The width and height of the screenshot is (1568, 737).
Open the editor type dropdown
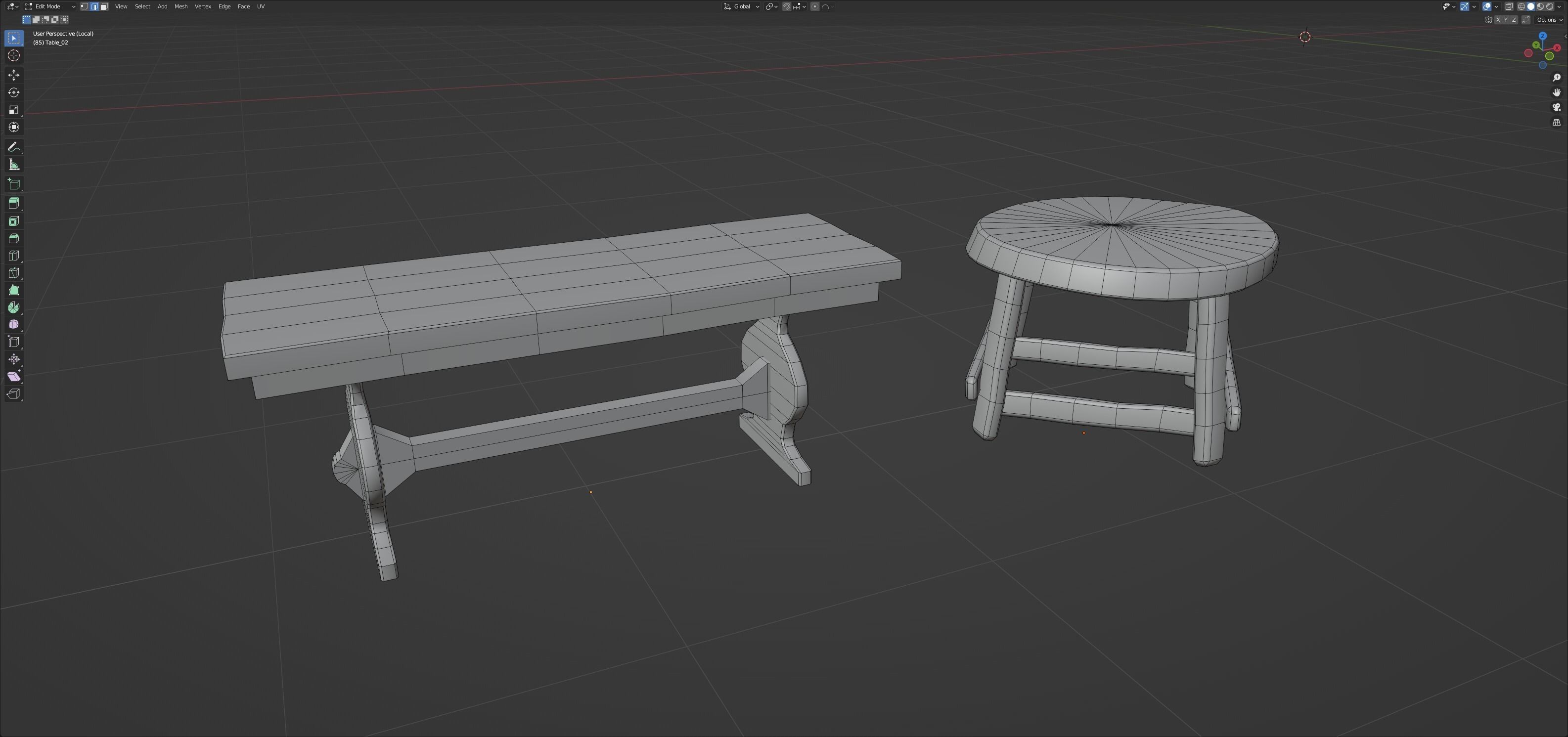click(13, 7)
